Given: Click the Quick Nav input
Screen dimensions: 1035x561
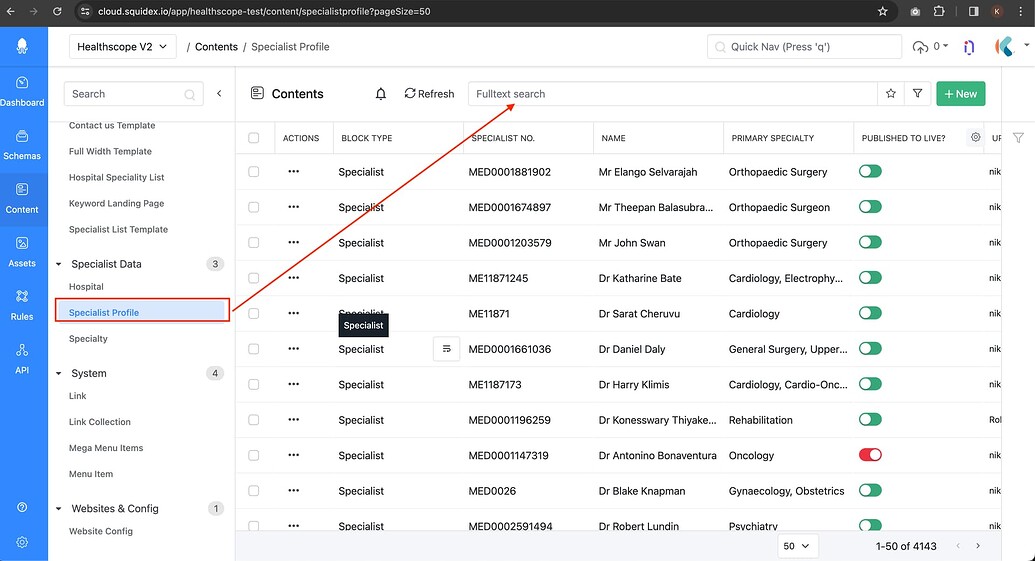Looking at the screenshot, I should pos(804,47).
